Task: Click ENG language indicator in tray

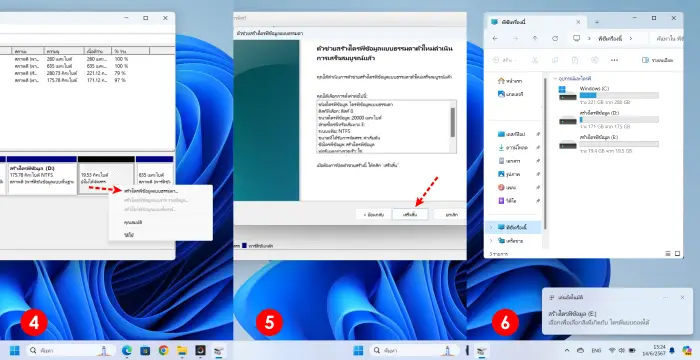Action: [596, 351]
